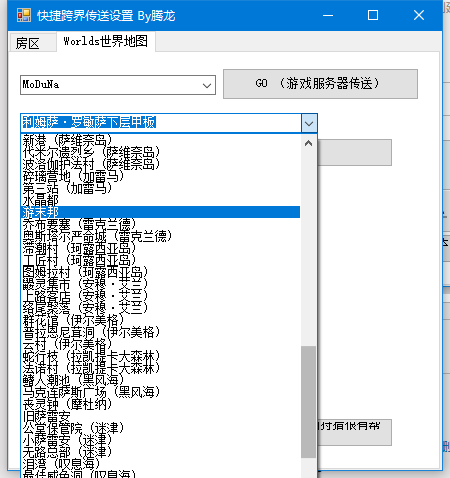Viewport: 450px width, 478px height.
Task: Select 上路客店（安穆·艾兰）
Action: 160,296
